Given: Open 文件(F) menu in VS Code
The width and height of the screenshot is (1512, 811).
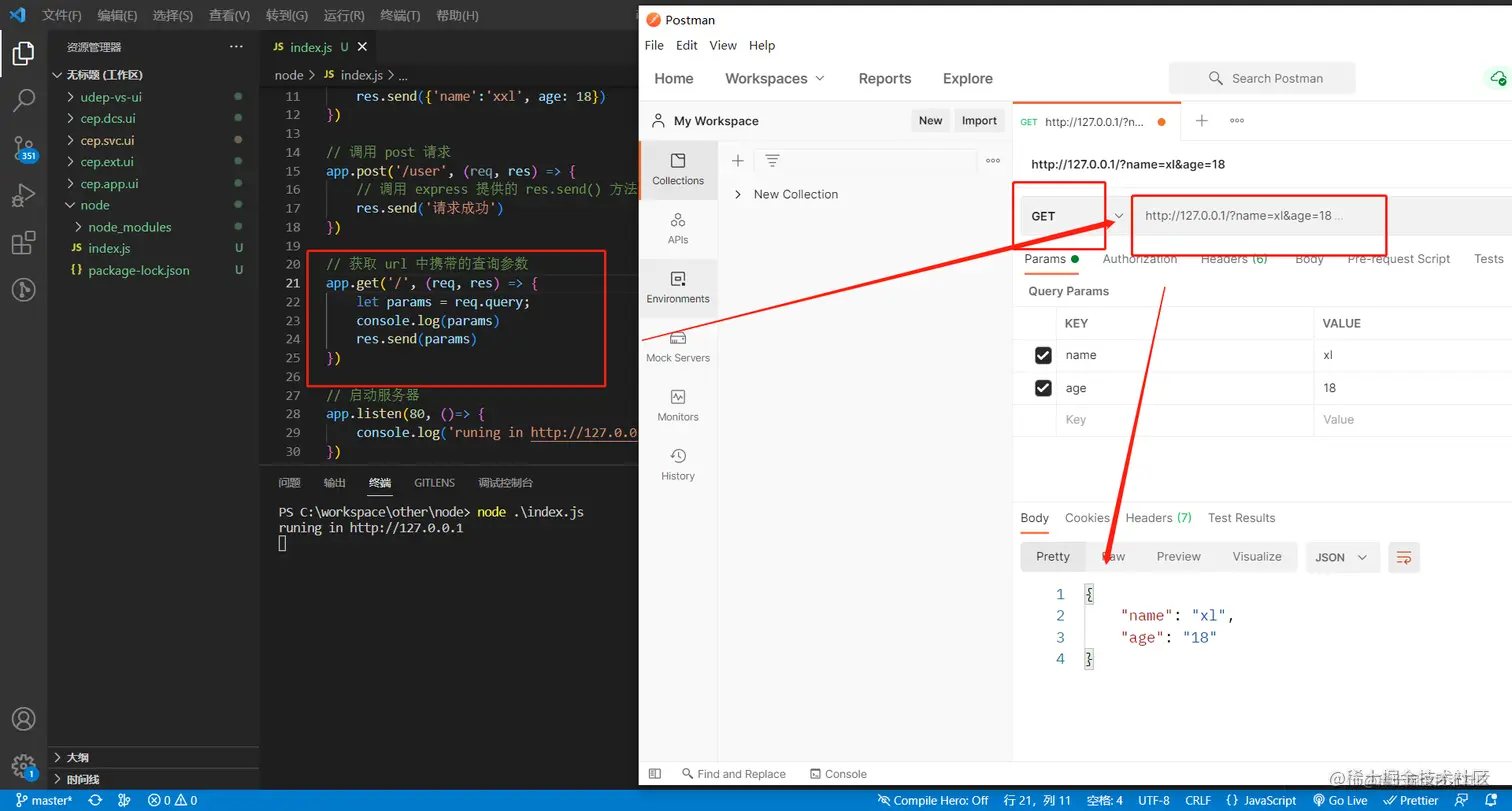Looking at the screenshot, I should click(62, 16).
